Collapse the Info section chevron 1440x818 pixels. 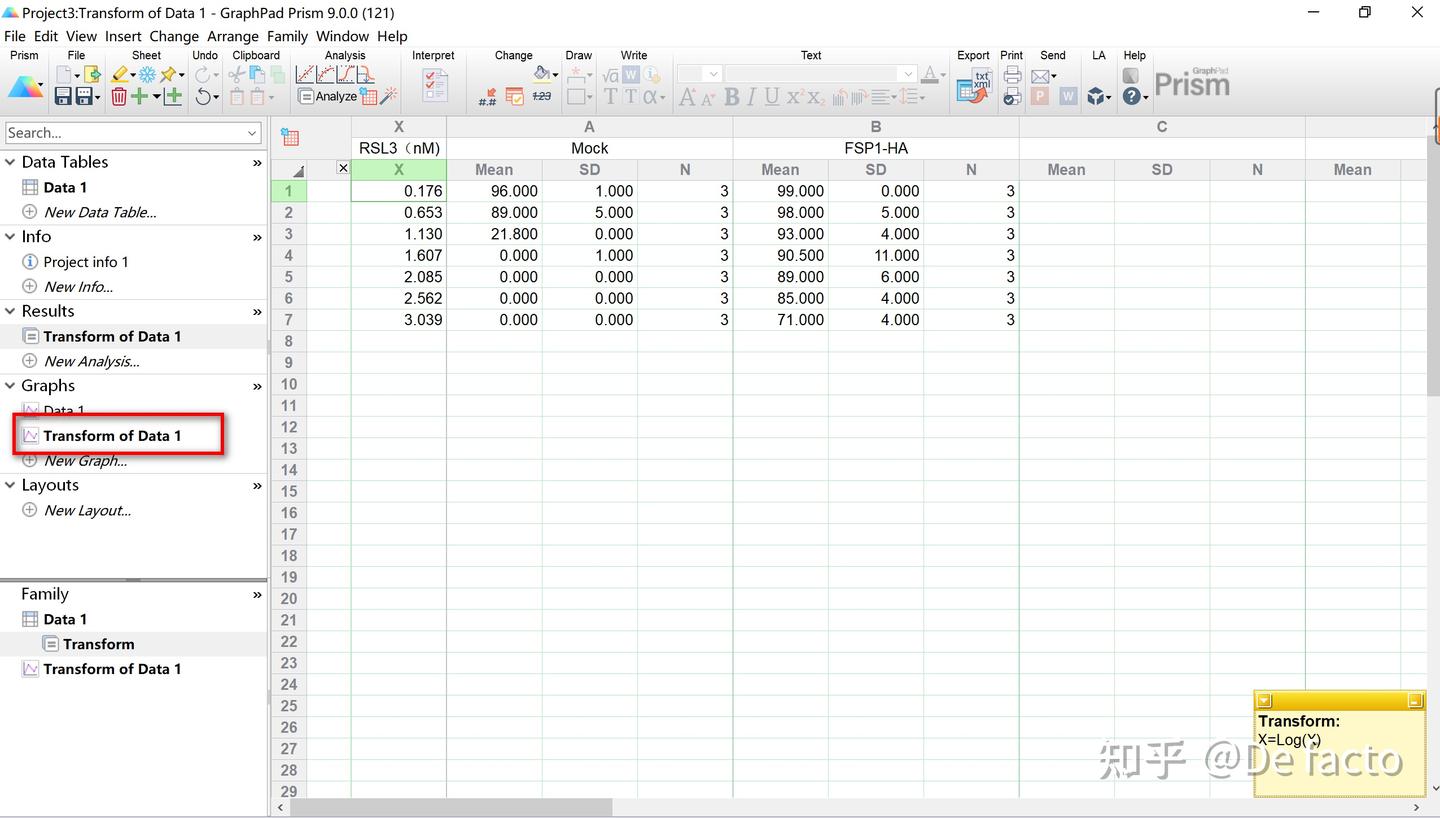pos(10,236)
